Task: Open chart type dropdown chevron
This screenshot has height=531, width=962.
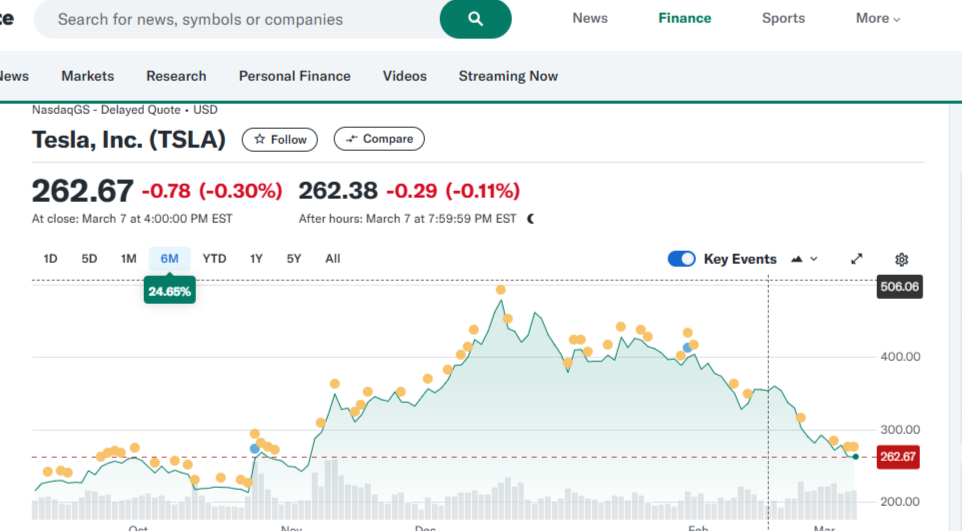Action: point(814,259)
